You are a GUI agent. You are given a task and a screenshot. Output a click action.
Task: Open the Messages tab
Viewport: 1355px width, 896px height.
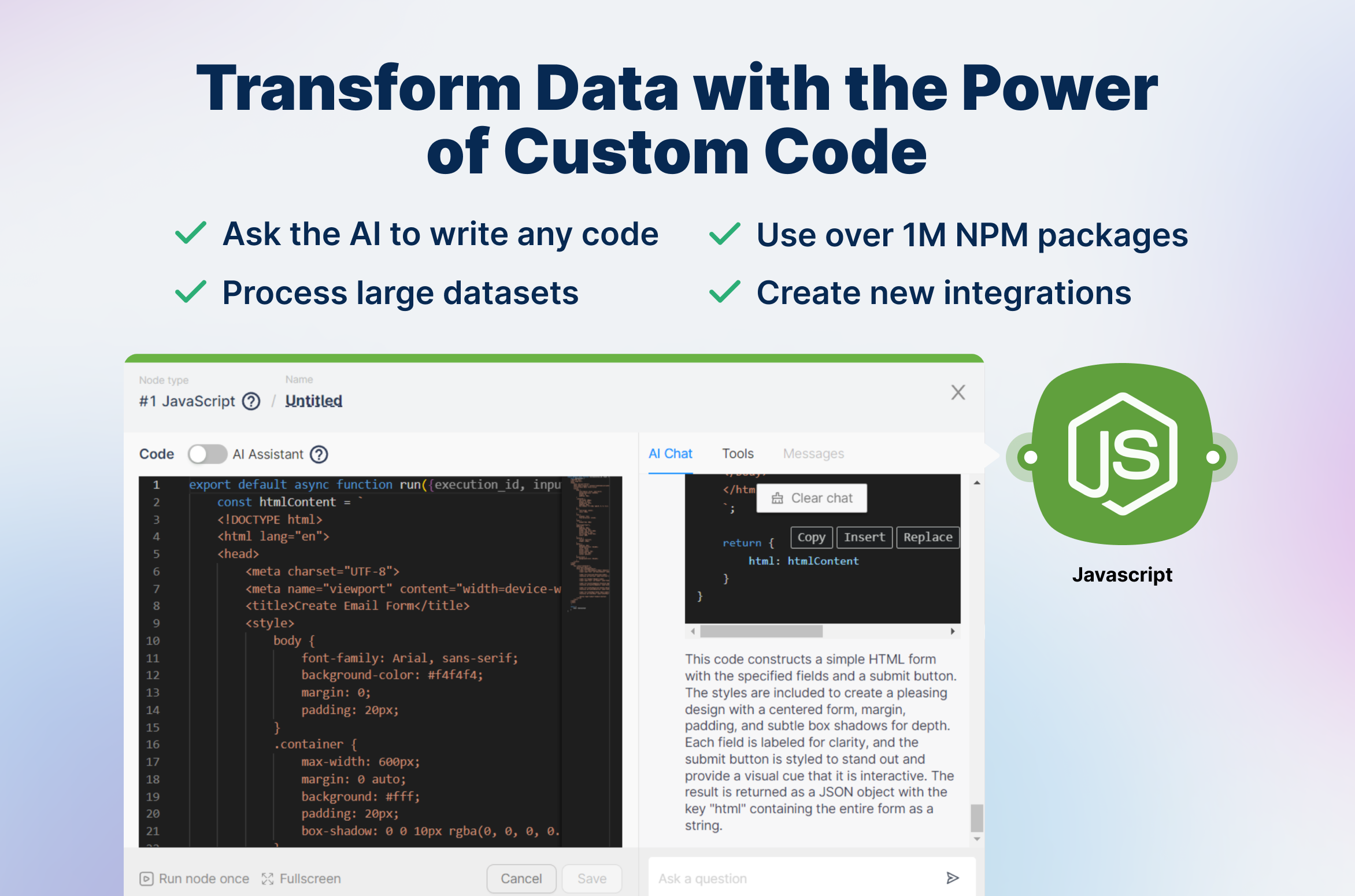[x=813, y=454]
